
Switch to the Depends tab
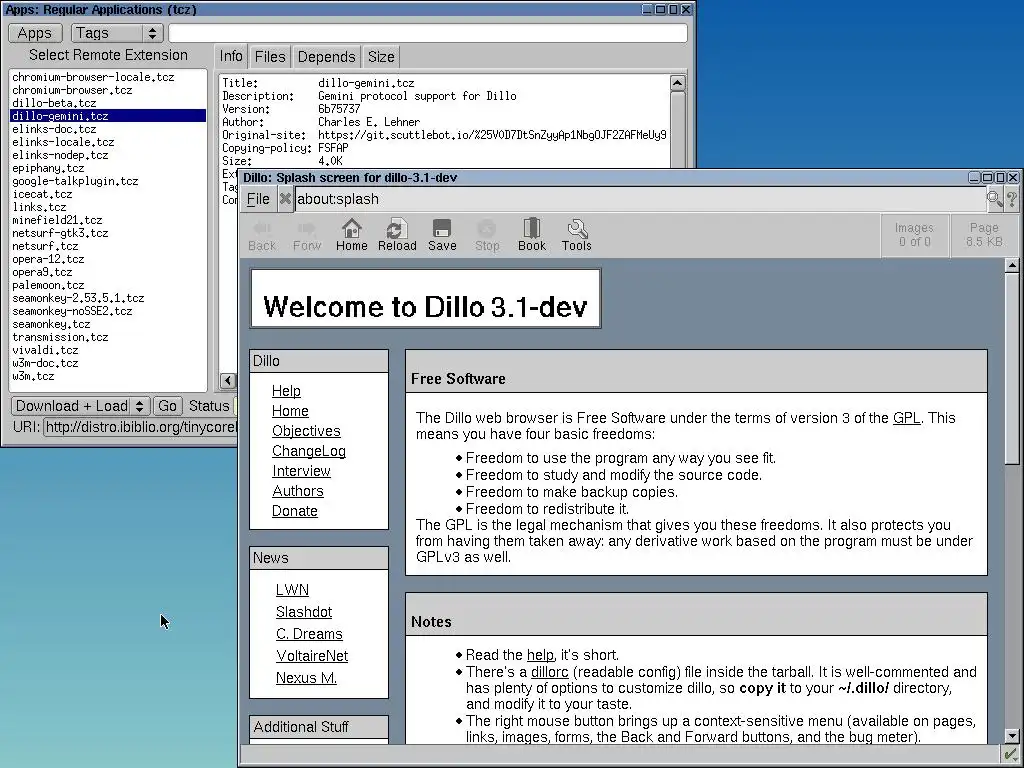click(326, 57)
